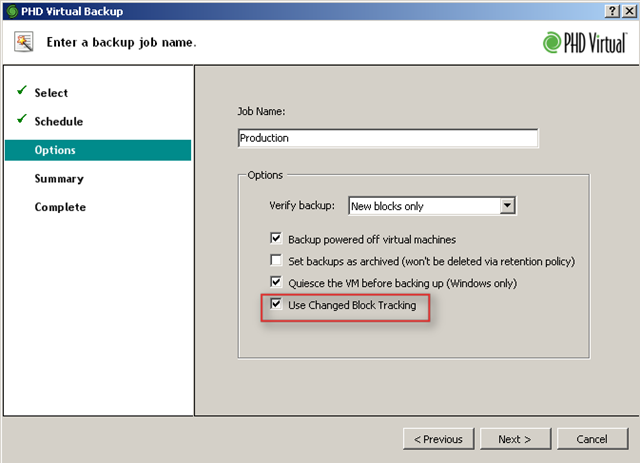Go to the Schedule wizard step
Viewport: 640px width, 463px height.
pos(58,122)
